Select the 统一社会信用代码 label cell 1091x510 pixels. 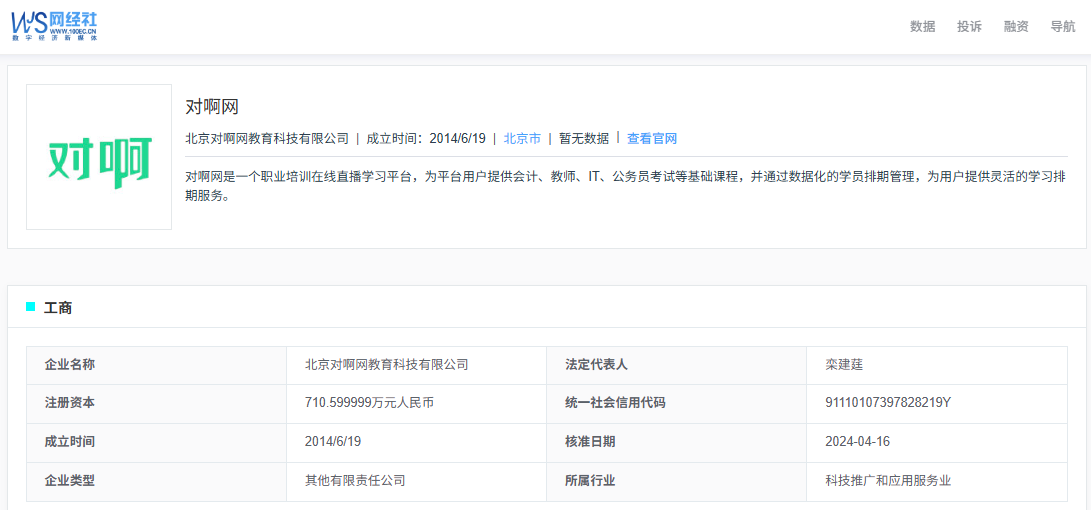coord(676,404)
